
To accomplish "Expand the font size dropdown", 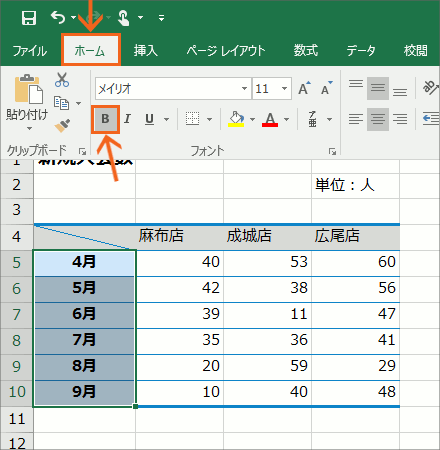I will coord(285,89).
